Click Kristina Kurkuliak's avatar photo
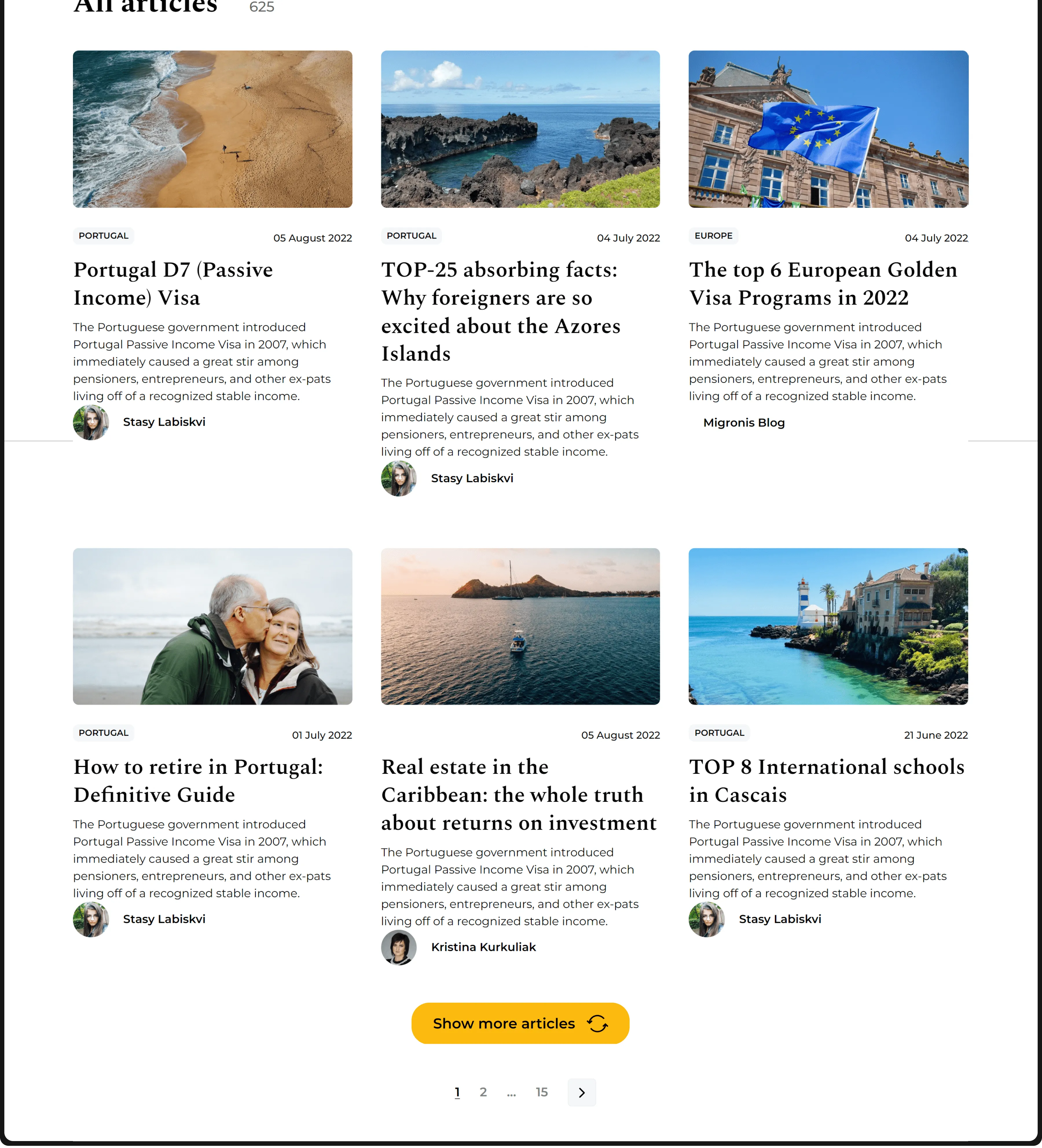The width and height of the screenshot is (1042, 1148). coord(399,948)
